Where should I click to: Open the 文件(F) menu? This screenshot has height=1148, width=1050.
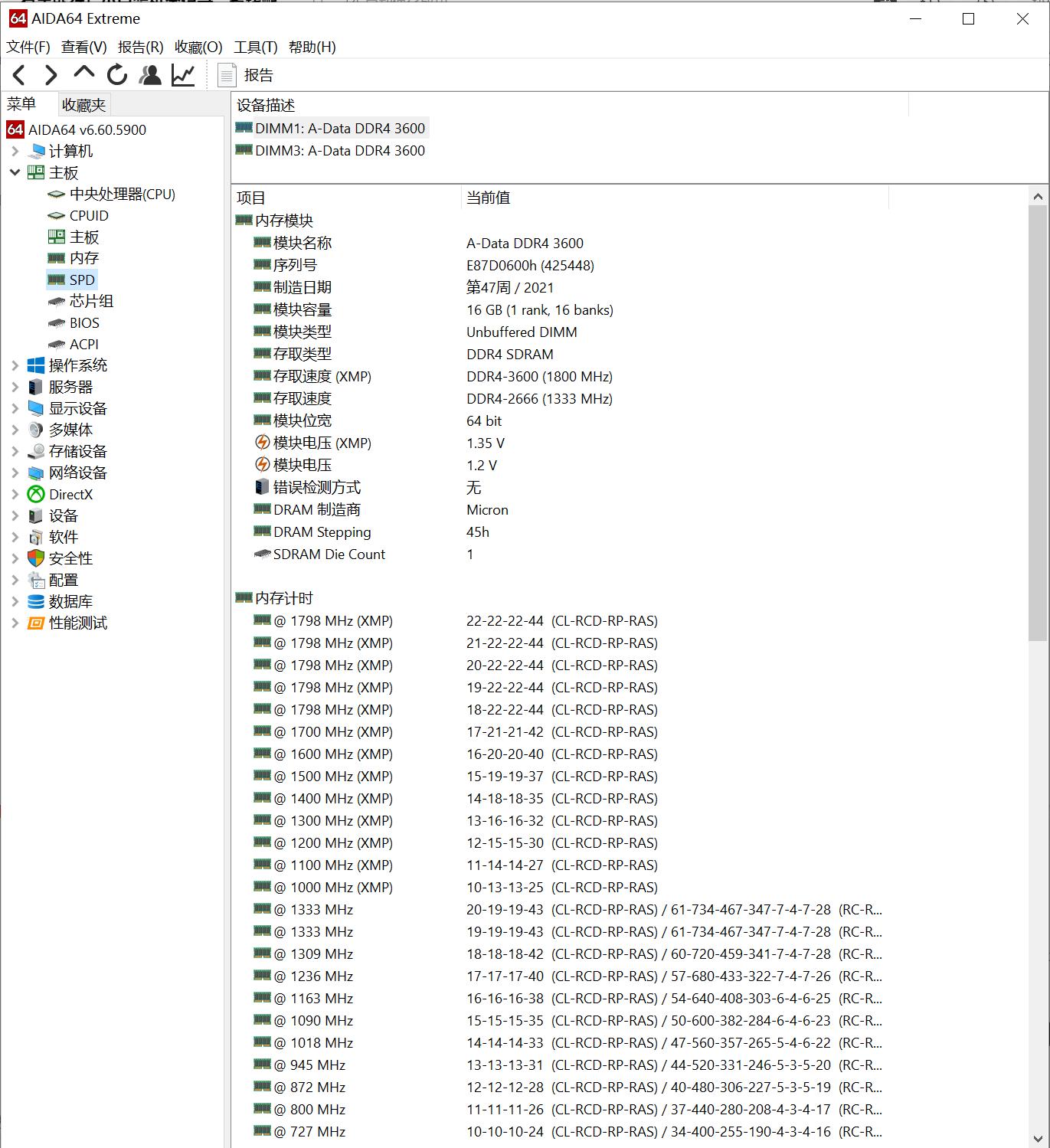pos(28,47)
